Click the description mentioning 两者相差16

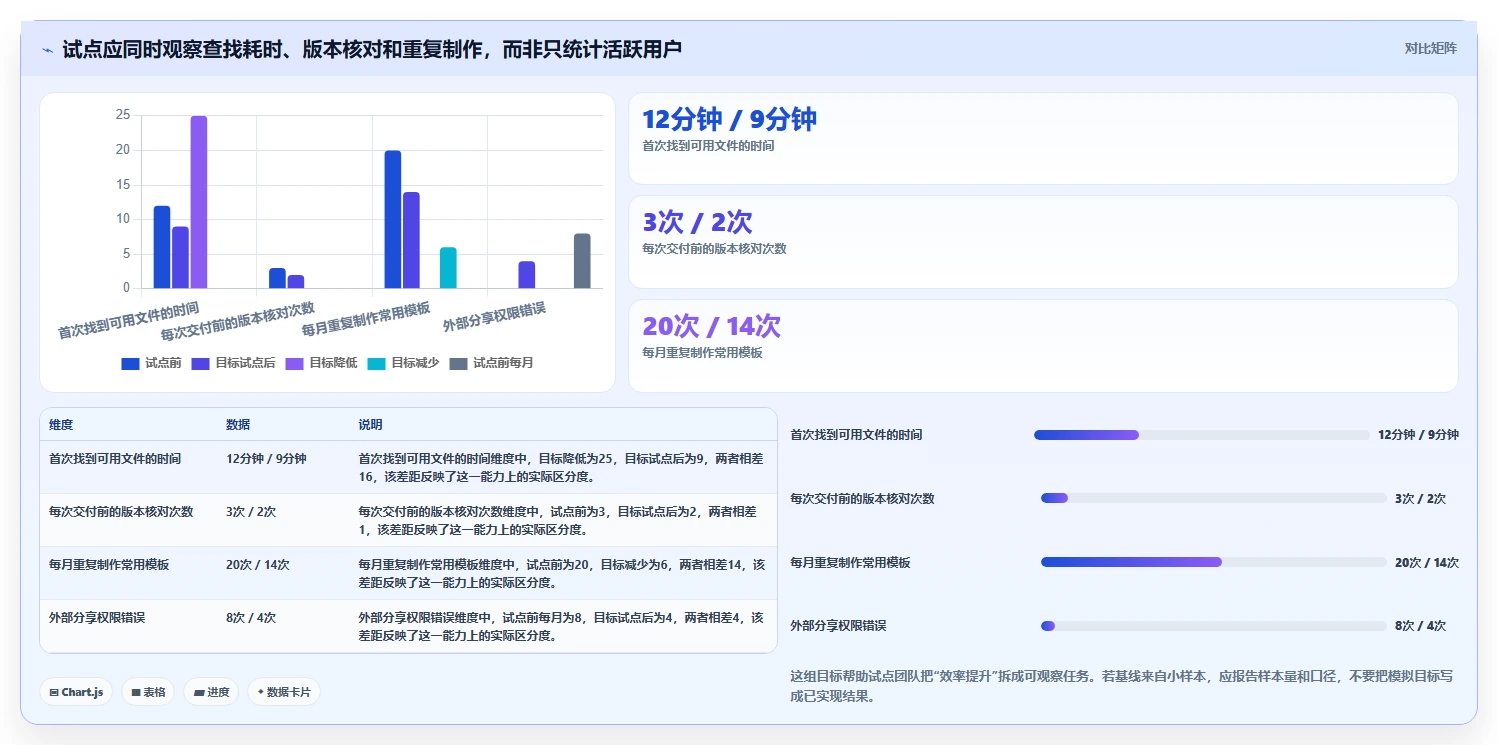(561, 467)
